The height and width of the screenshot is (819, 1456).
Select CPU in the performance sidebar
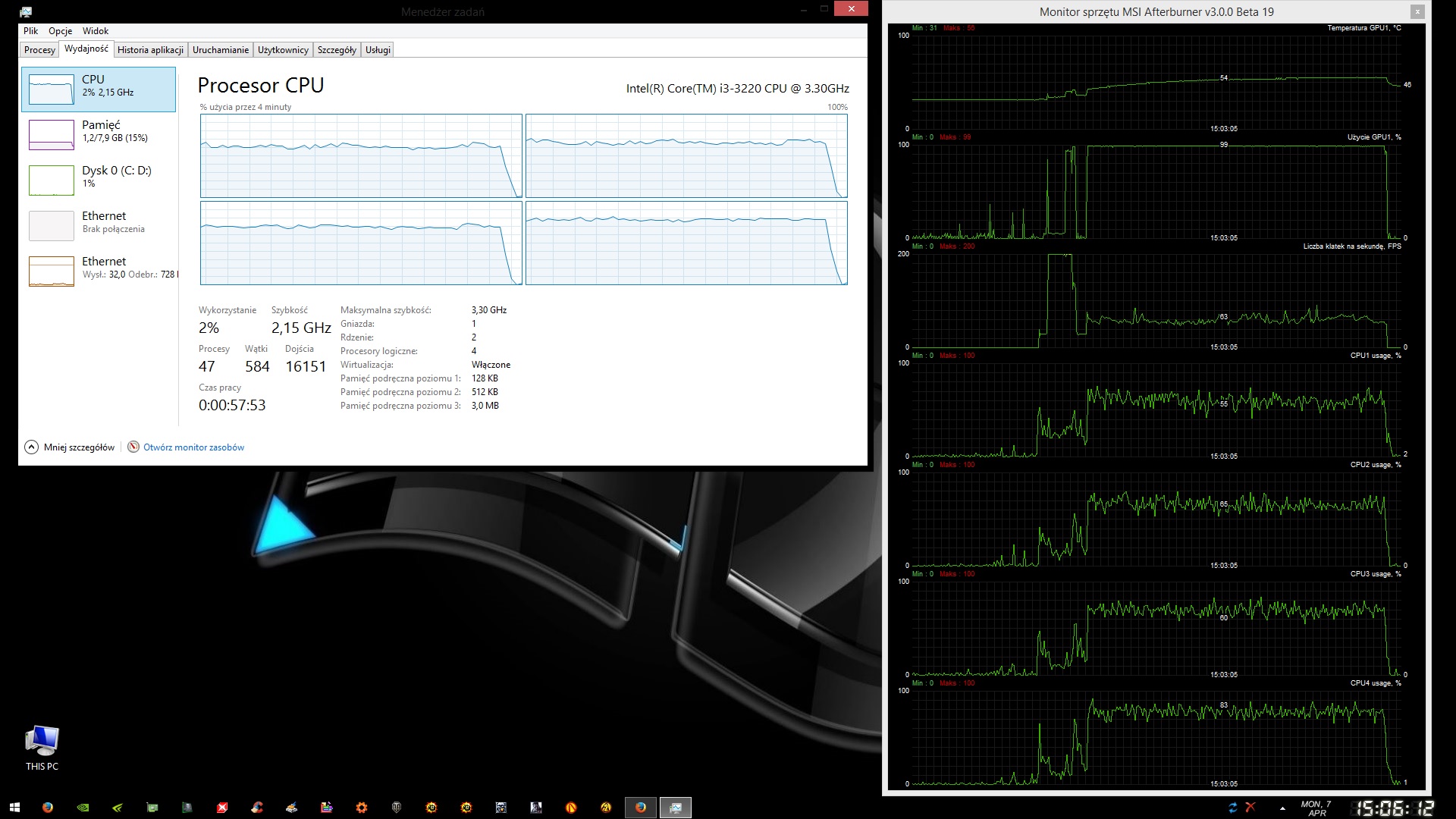click(99, 89)
